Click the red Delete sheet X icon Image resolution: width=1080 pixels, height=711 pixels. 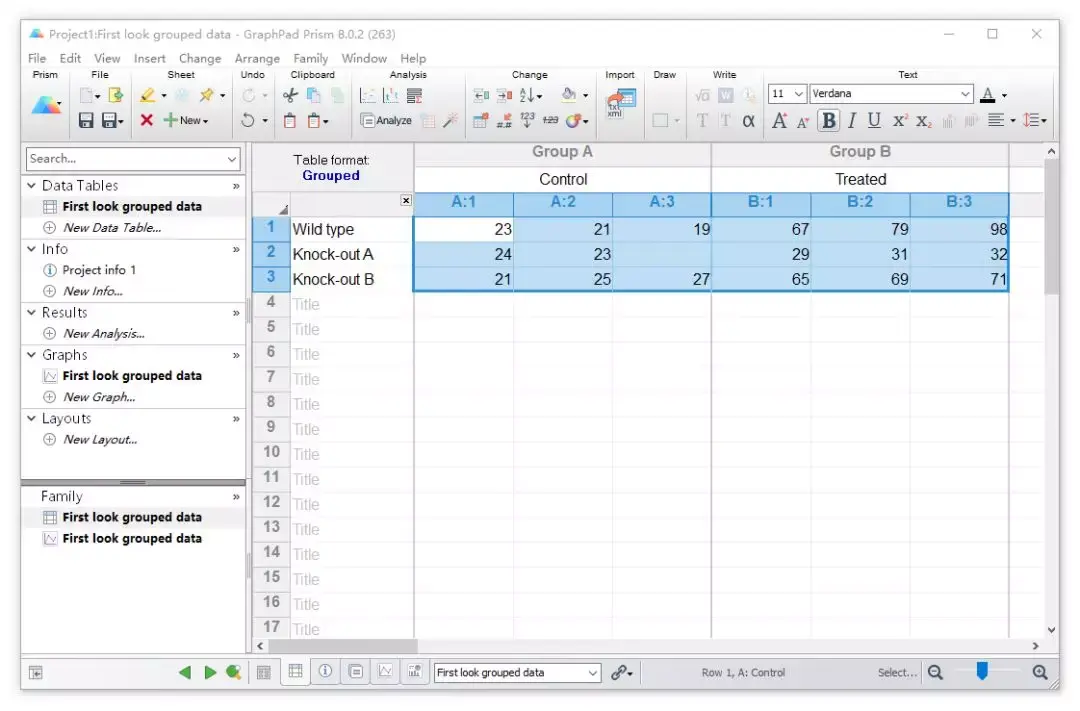tap(146, 121)
